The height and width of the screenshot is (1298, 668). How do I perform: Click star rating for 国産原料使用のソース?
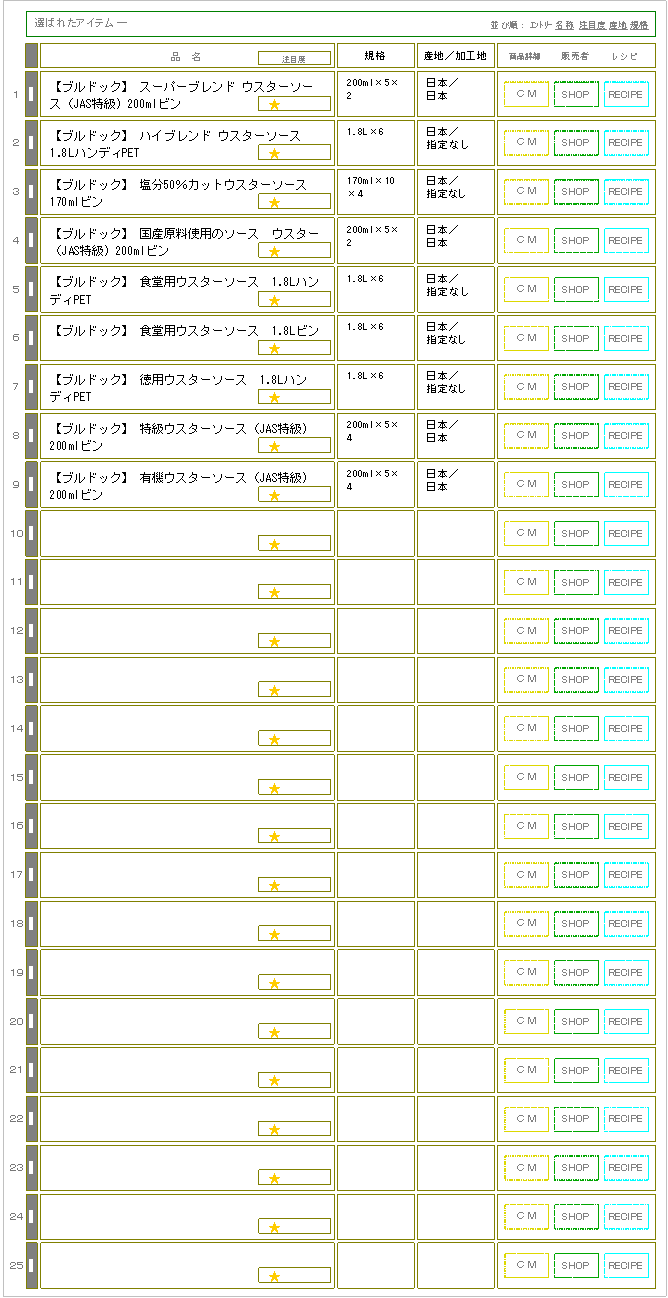click(274, 251)
